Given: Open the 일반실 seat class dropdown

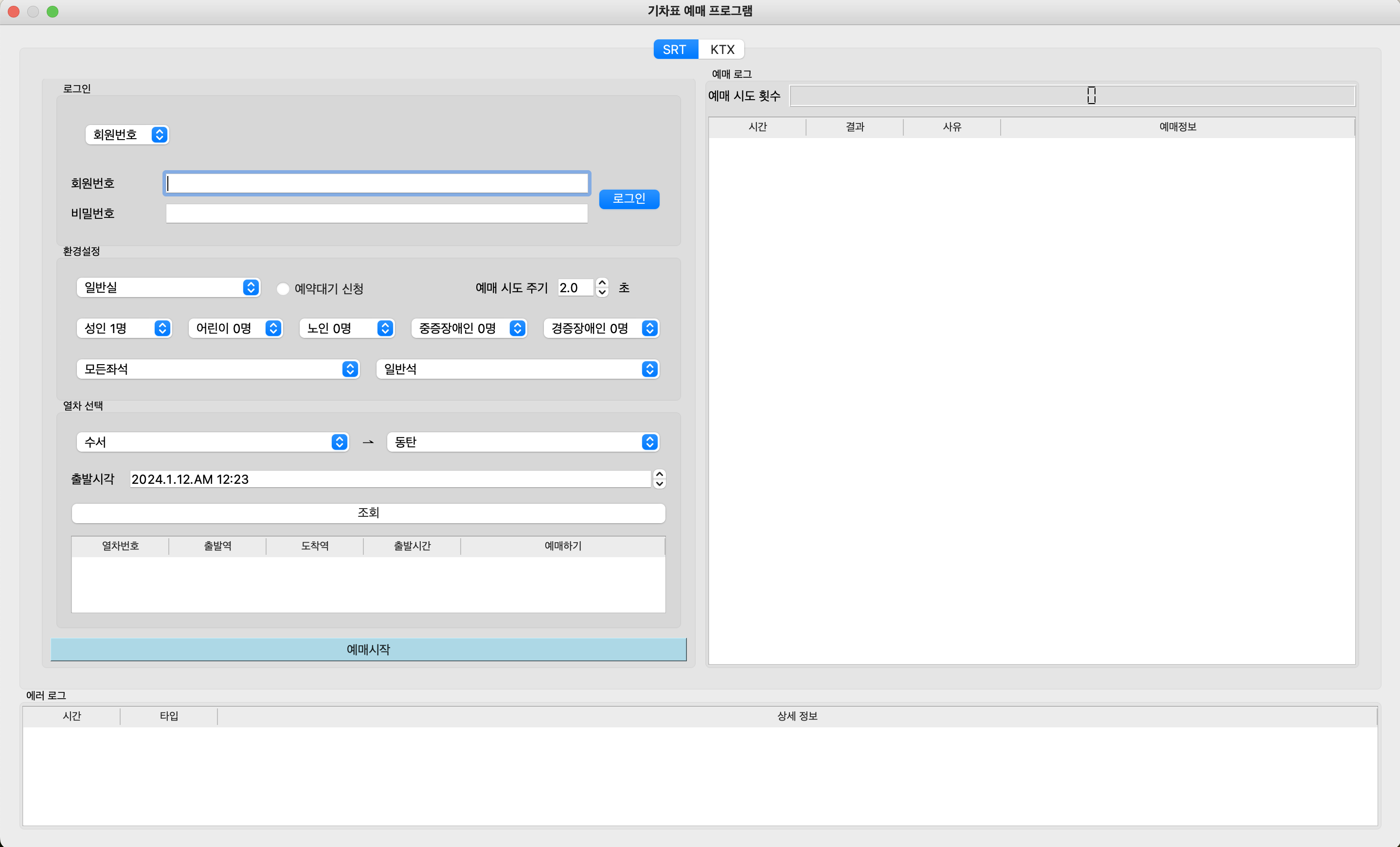Looking at the screenshot, I should [168, 287].
